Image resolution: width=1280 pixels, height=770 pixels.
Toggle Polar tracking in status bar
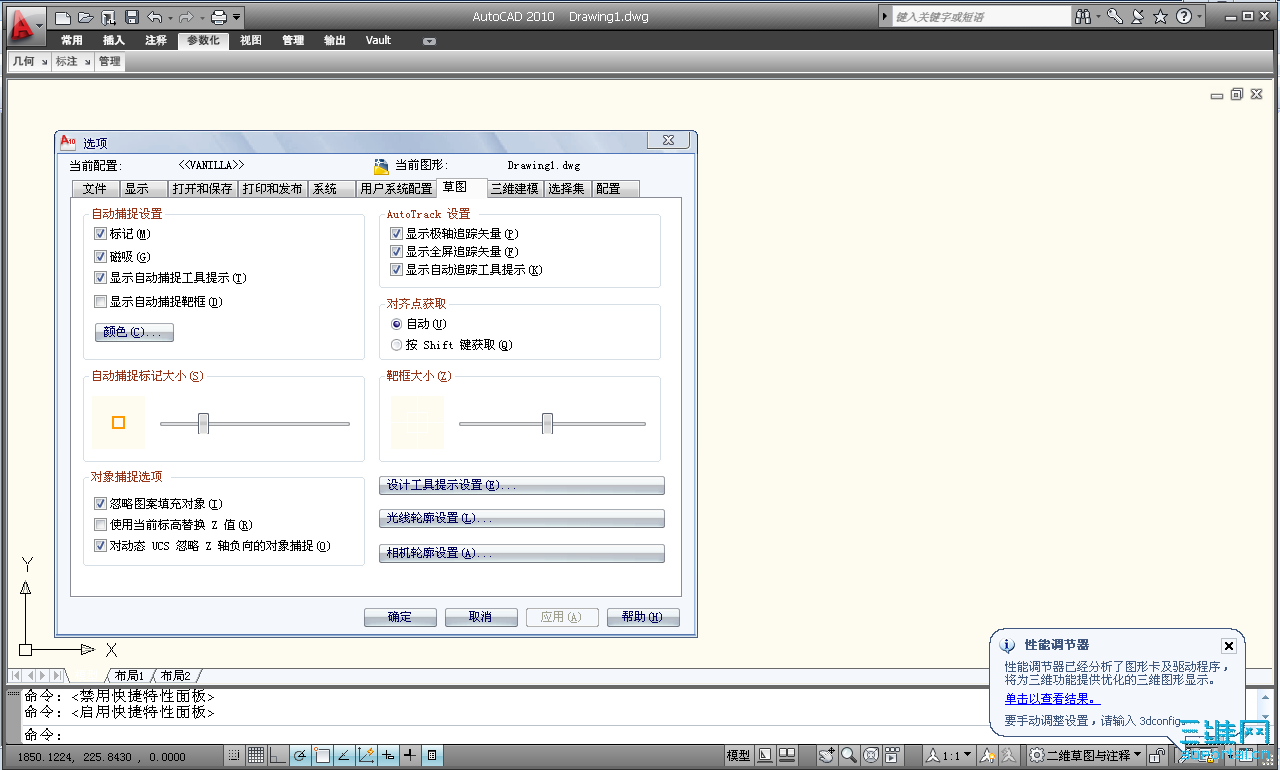click(x=299, y=755)
